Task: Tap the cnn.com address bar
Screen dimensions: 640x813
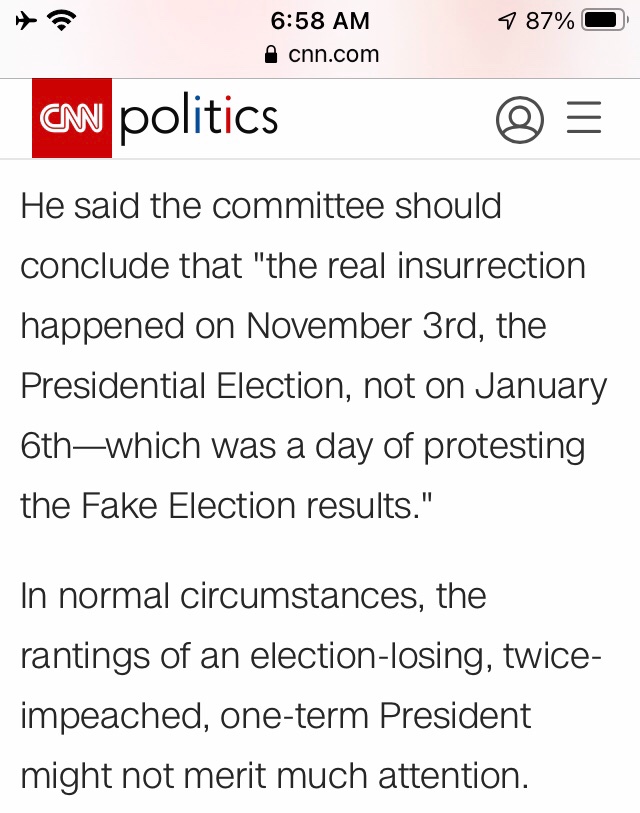Action: [x=322, y=54]
